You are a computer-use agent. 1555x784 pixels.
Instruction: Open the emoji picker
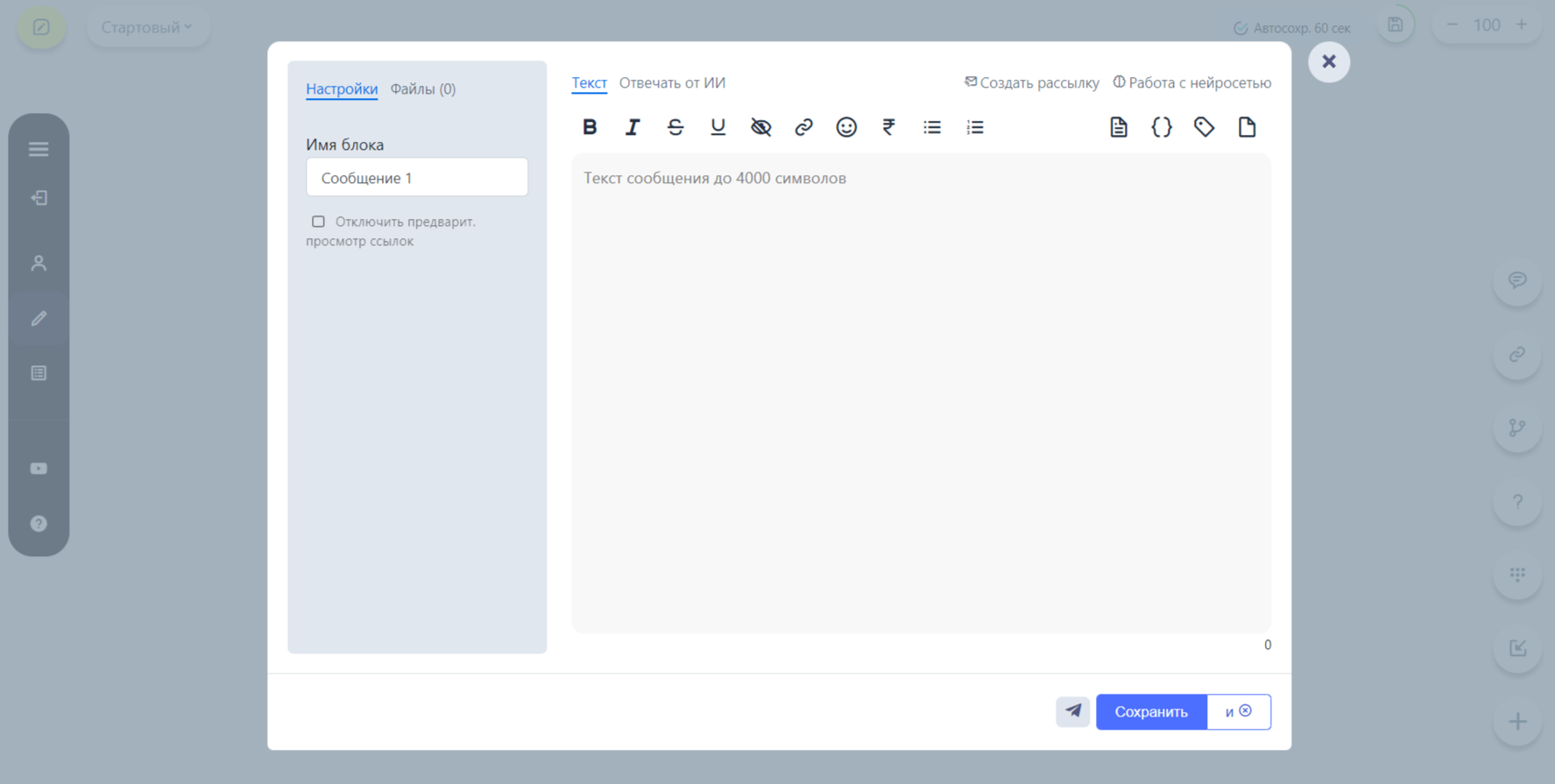(x=846, y=127)
